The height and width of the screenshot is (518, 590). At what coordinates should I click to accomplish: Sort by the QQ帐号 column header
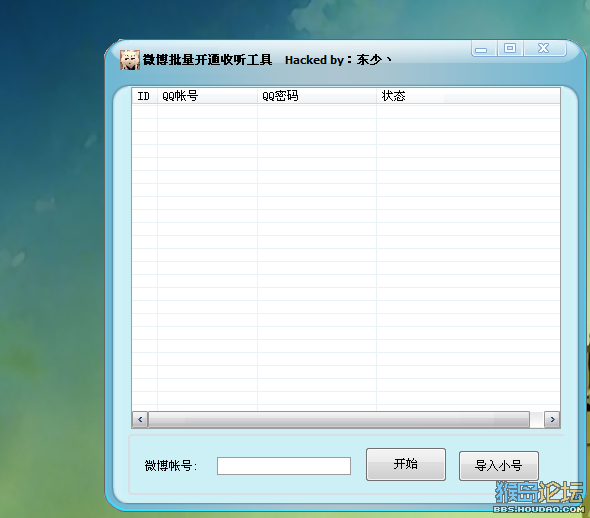[x=207, y=96]
